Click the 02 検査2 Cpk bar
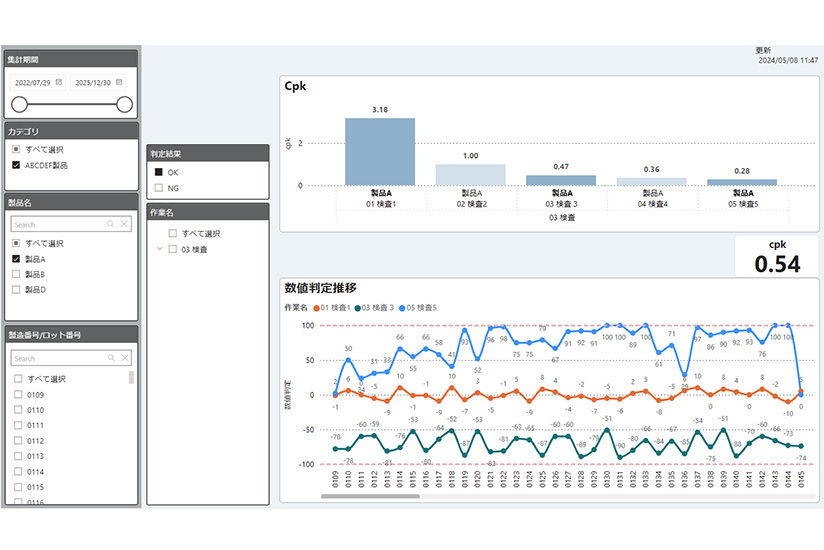 (470, 174)
